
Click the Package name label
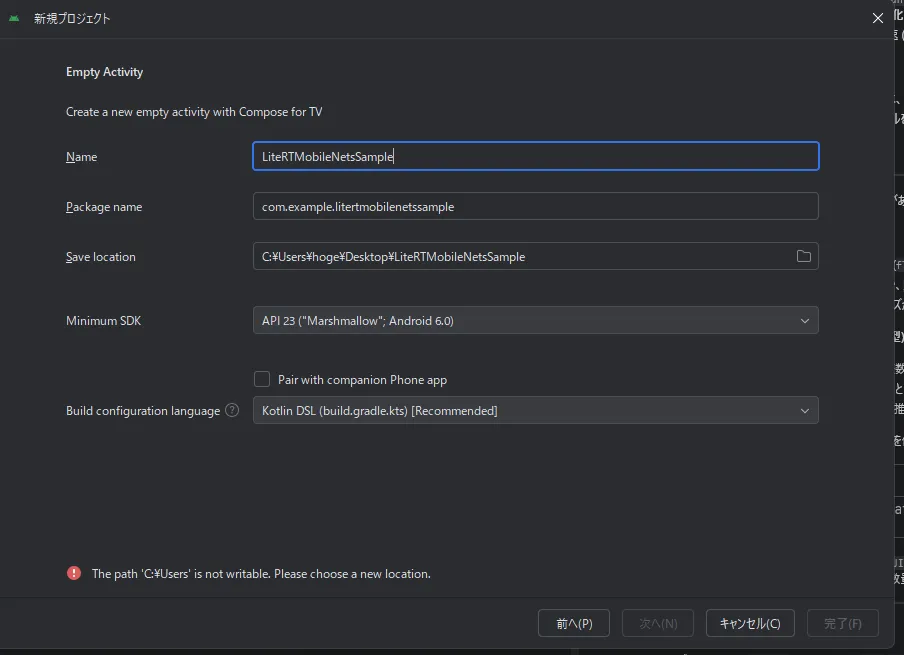[104, 207]
